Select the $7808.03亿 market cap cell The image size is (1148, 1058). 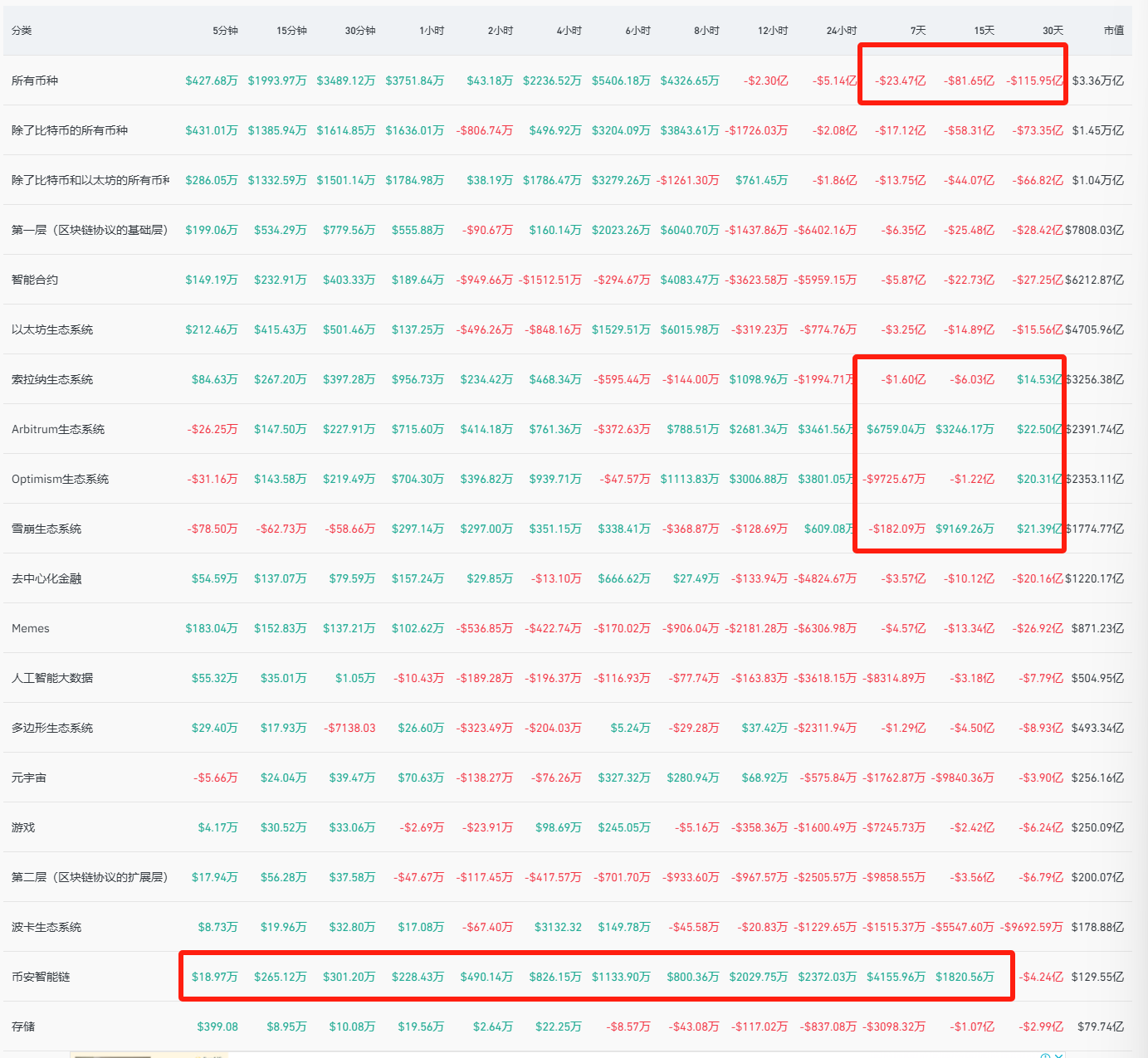(x=1094, y=230)
